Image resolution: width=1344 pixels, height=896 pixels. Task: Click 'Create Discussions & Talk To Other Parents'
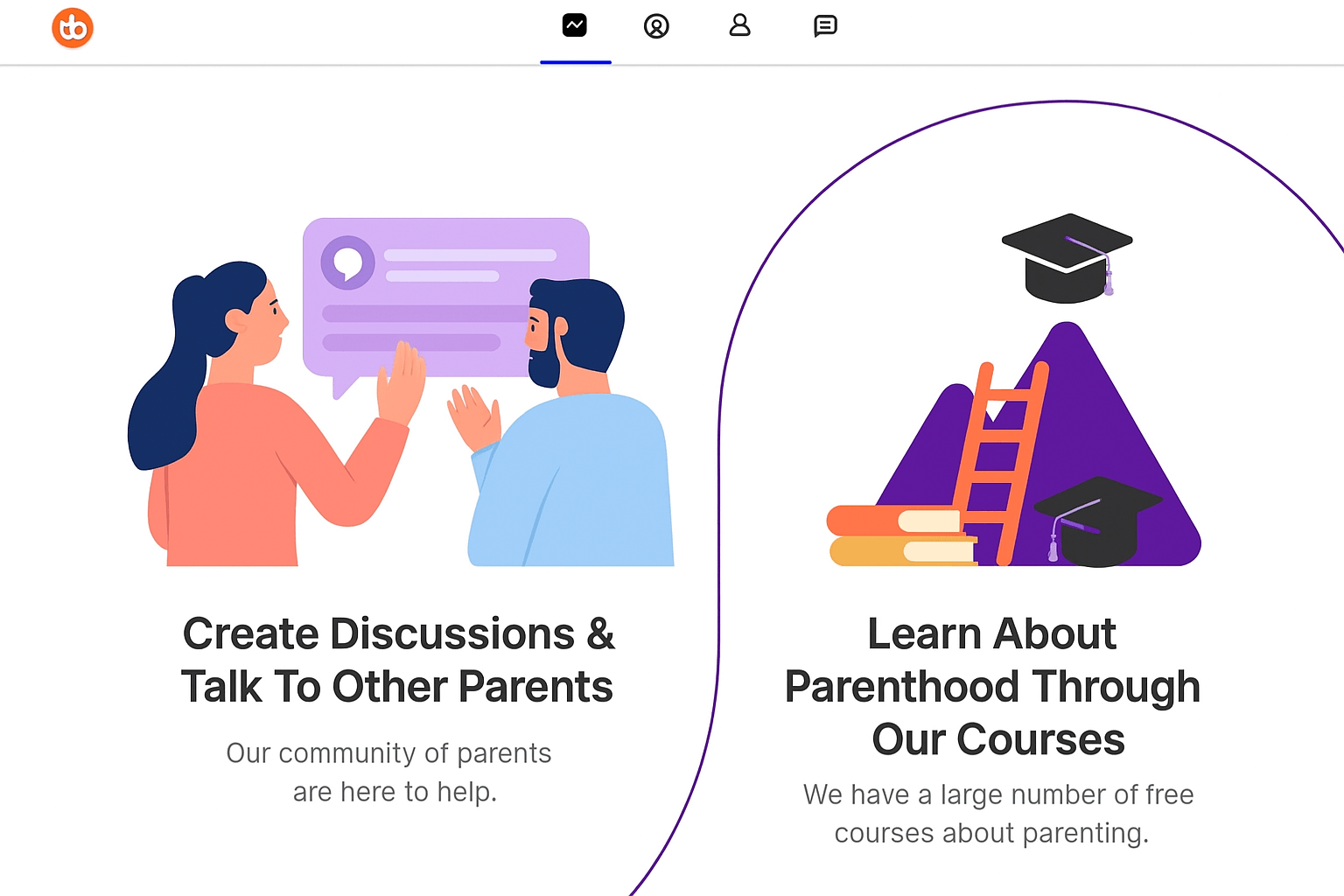[398, 660]
